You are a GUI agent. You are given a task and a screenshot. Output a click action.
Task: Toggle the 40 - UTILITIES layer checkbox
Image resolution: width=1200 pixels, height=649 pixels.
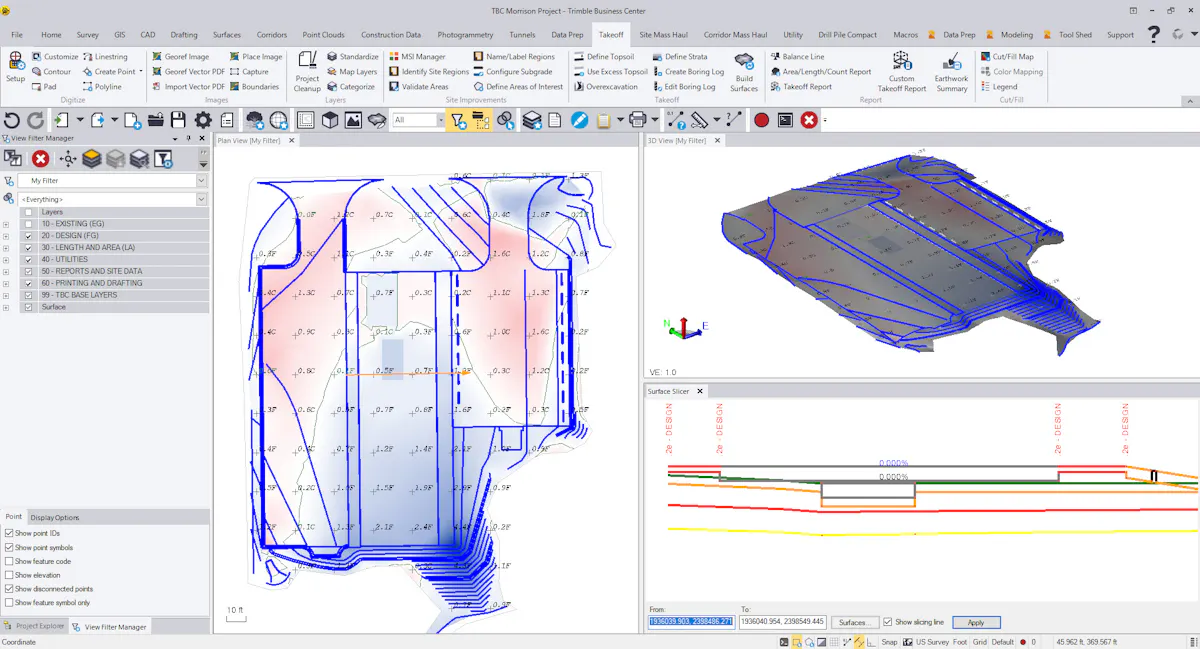coord(28,259)
